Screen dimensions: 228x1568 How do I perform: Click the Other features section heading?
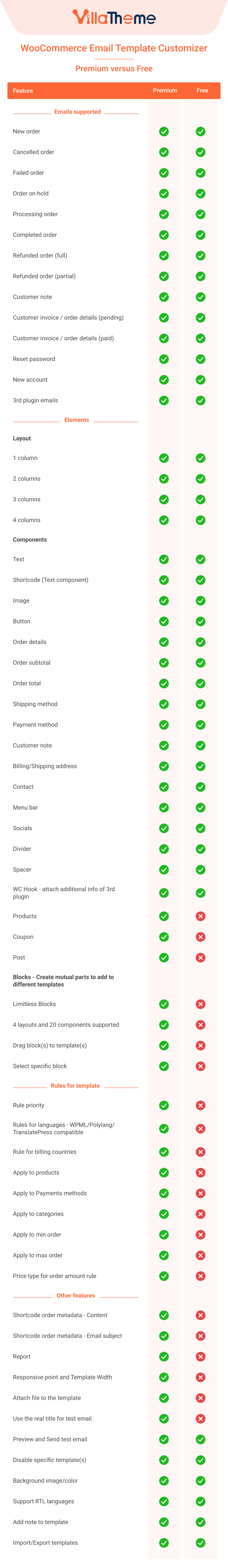(x=76, y=1296)
